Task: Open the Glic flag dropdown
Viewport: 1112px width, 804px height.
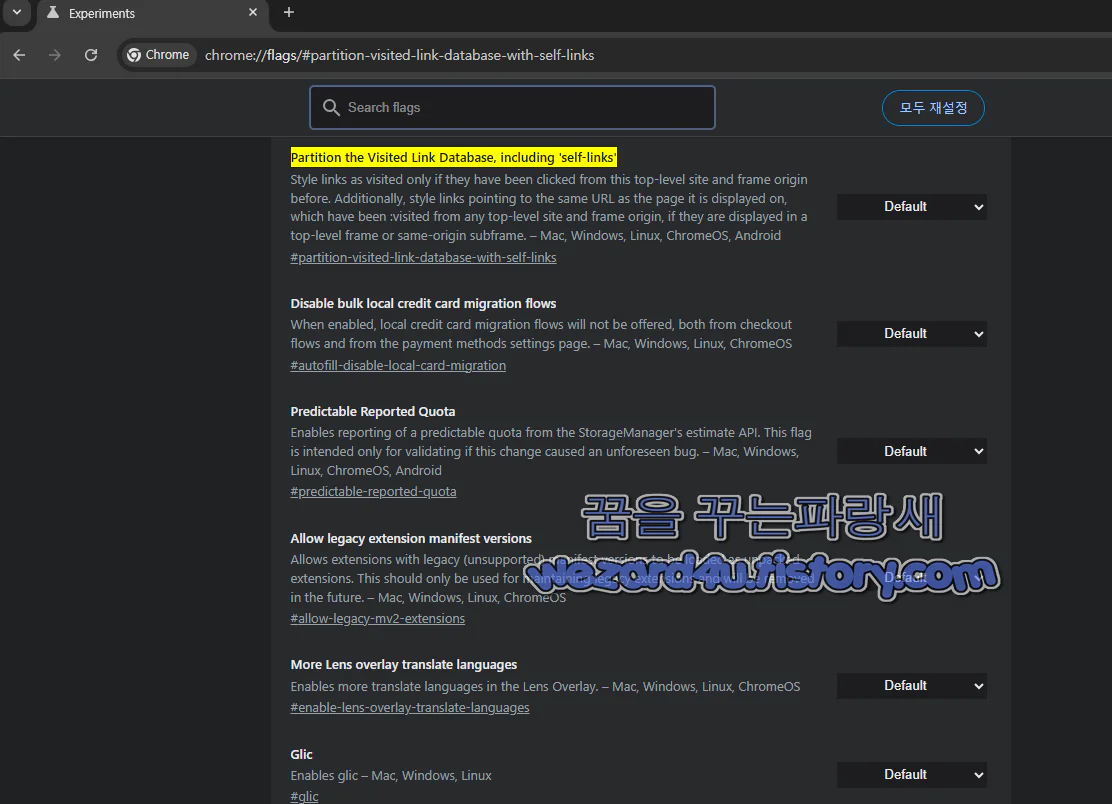Action: (911, 774)
